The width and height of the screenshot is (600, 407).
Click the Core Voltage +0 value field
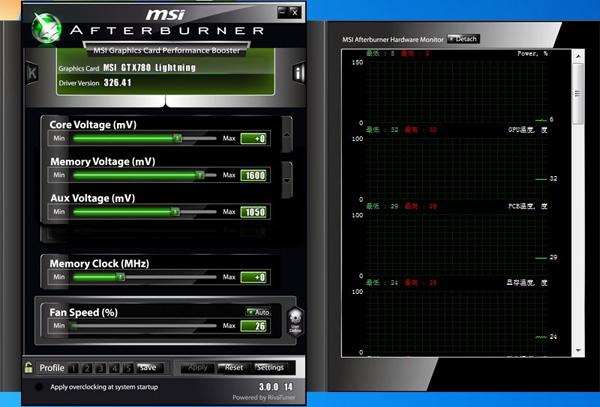click(254, 138)
